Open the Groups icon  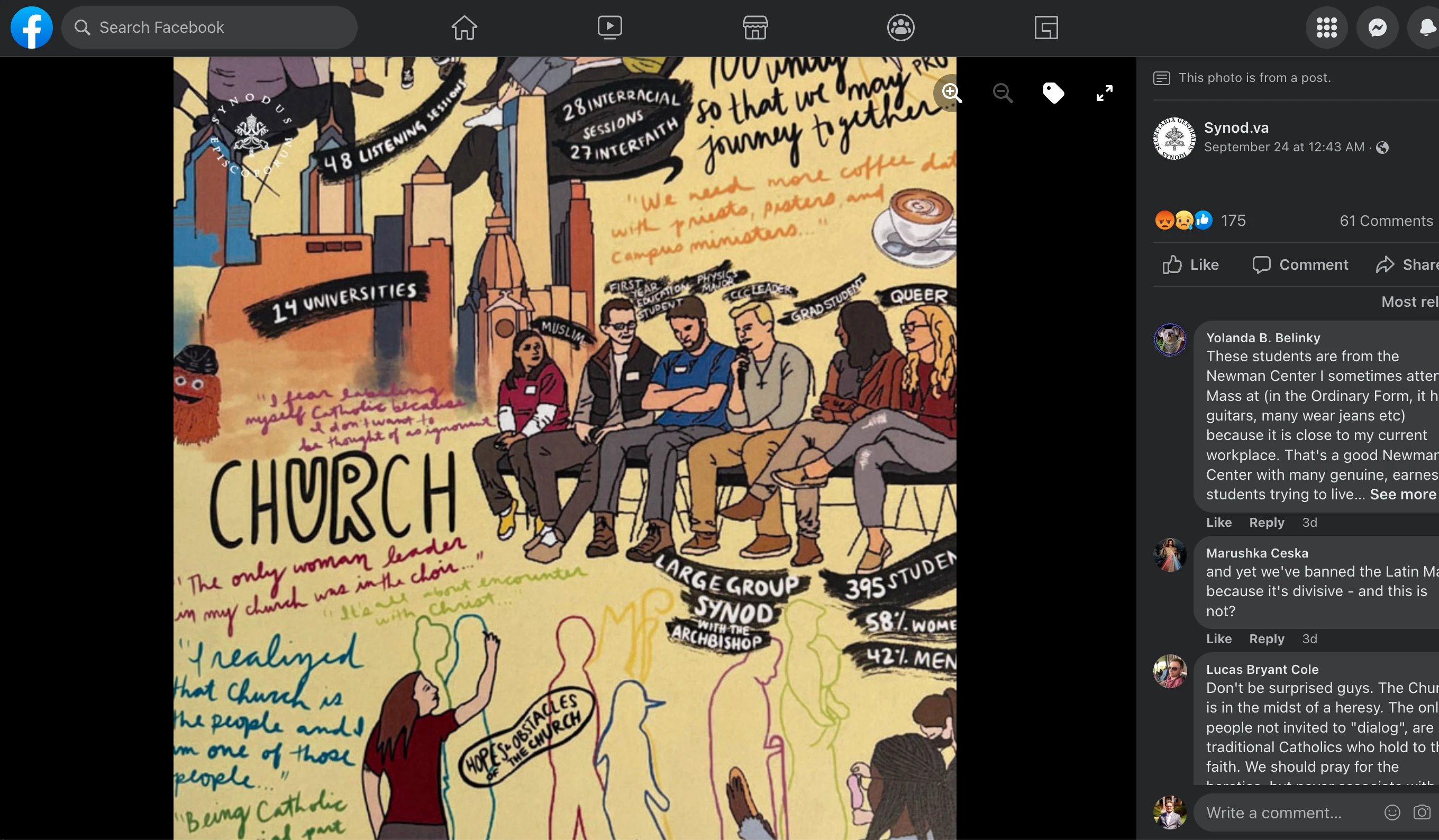tap(900, 28)
